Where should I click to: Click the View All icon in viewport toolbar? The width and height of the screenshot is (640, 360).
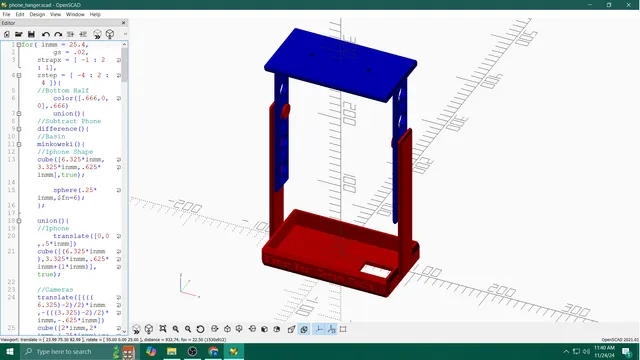(163, 329)
